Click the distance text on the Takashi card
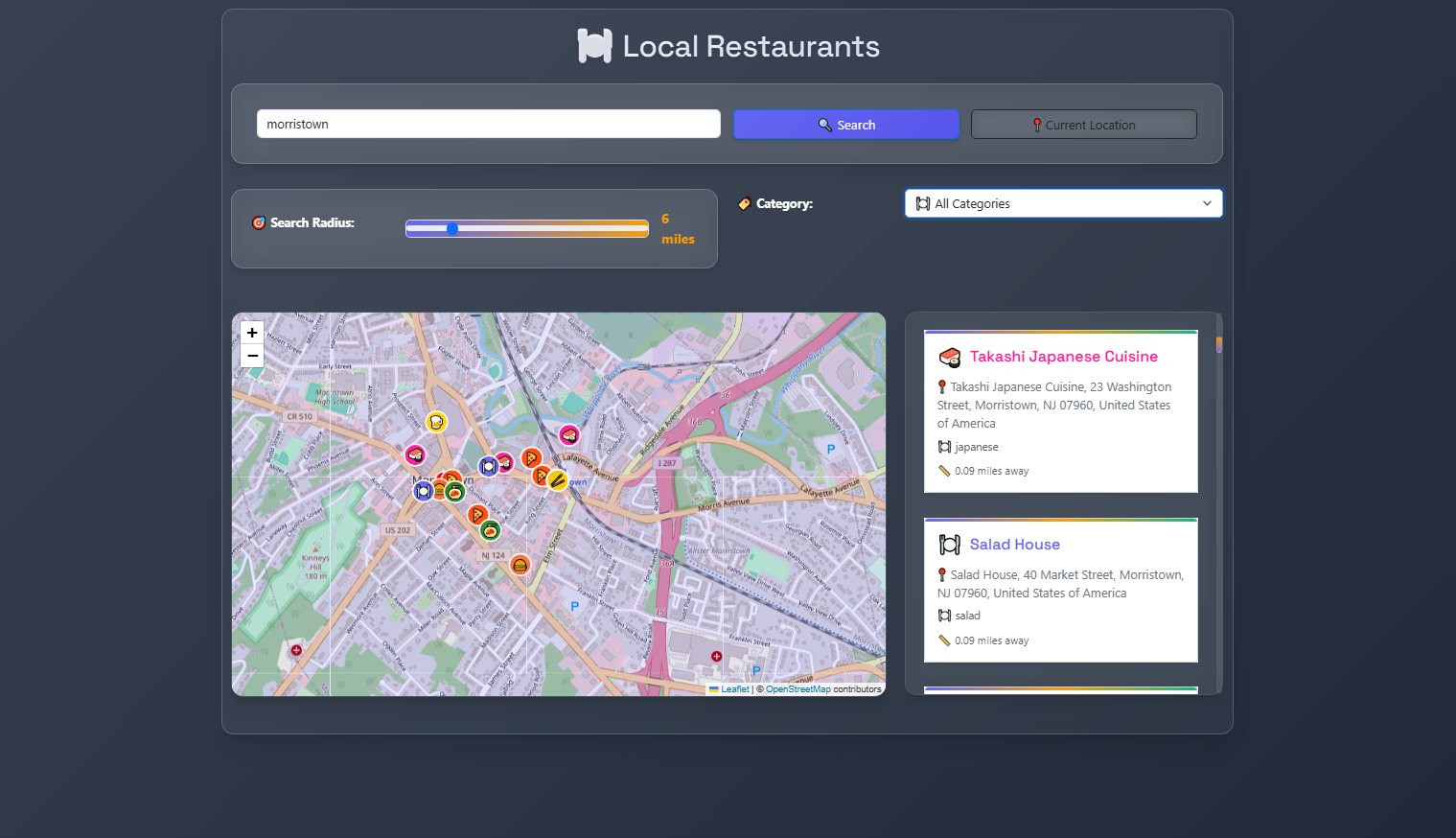1456x838 pixels. [992, 471]
